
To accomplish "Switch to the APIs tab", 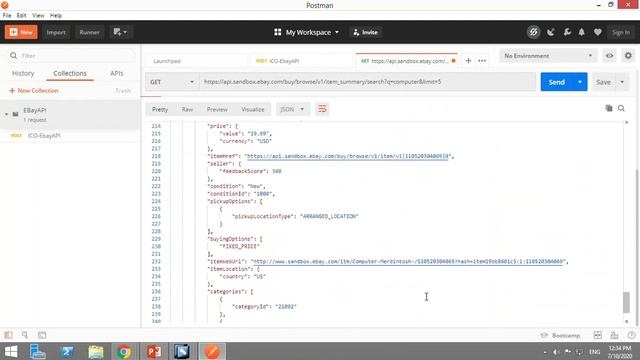I will [x=116, y=73].
